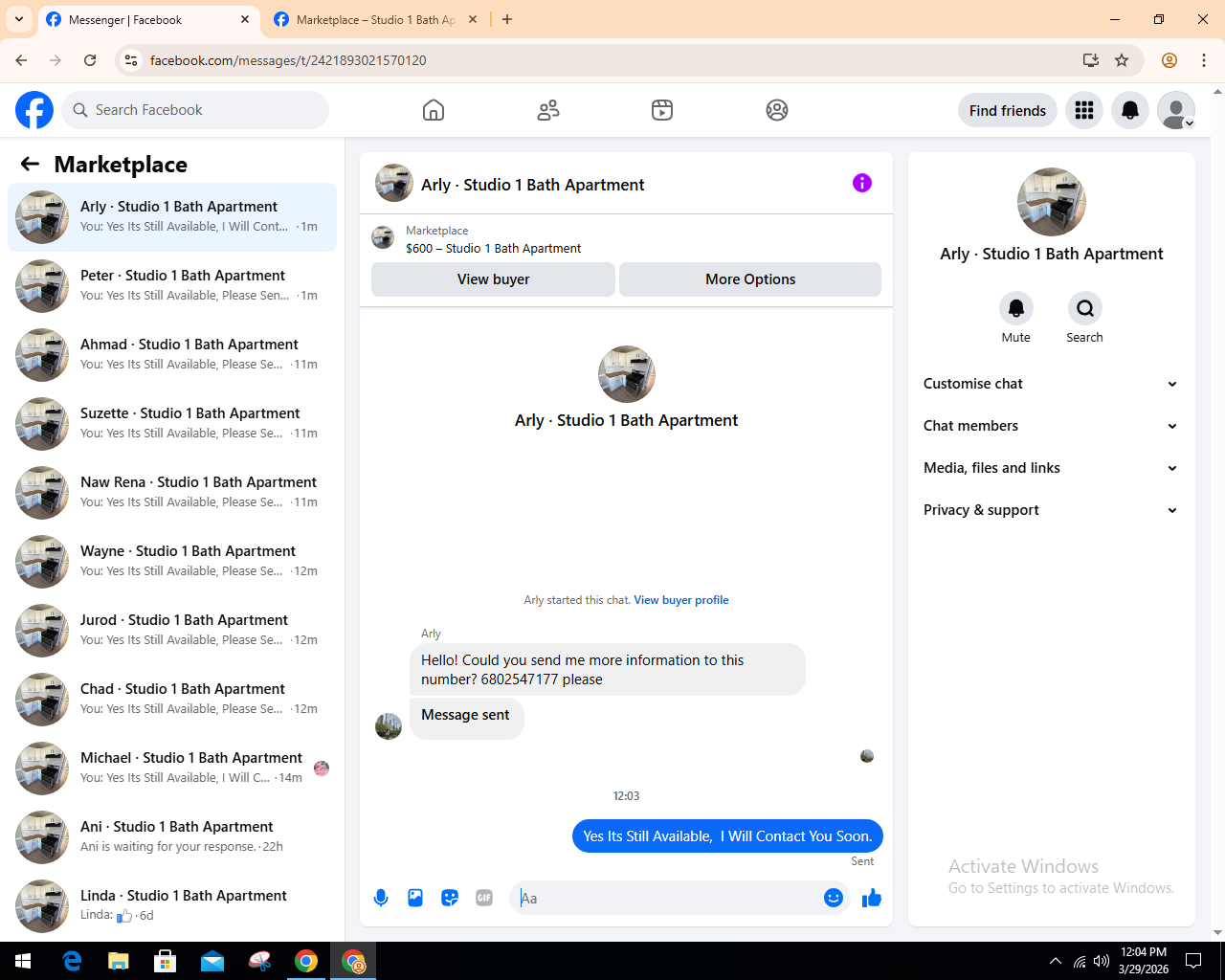1225x980 pixels.
Task: Switch to the Messenger | Facebook tab
Action: (148, 19)
